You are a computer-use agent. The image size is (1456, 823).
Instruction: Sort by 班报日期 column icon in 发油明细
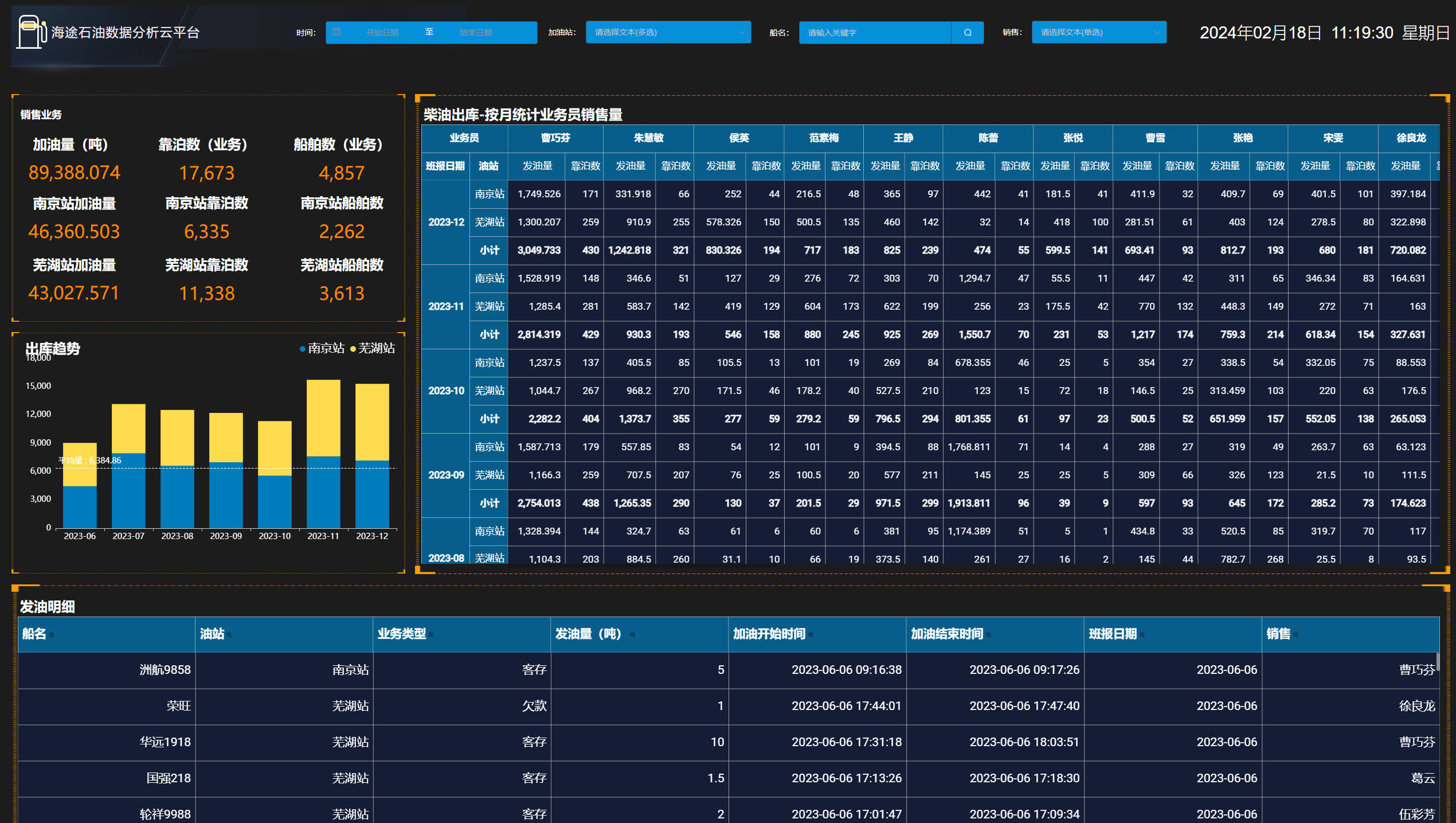pyautogui.click(x=1142, y=634)
